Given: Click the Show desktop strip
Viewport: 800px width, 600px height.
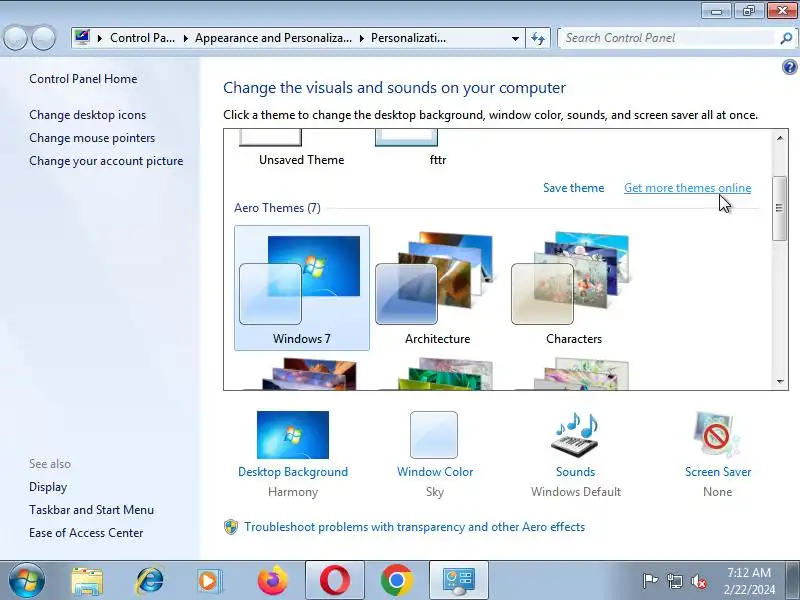Looking at the screenshot, I should pyautogui.click(x=794, y=580).
